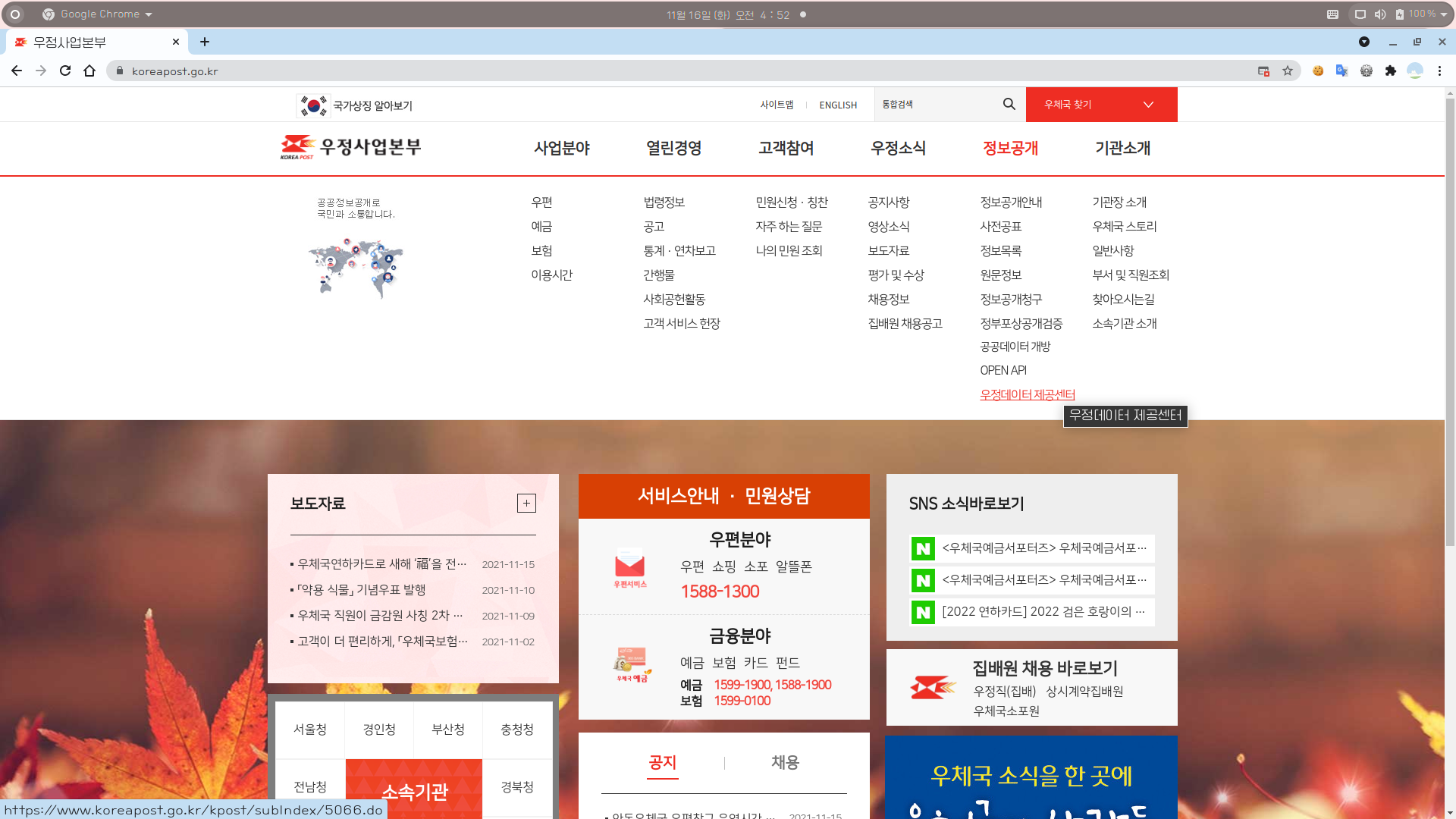The height and width of the screenshot is (819, 1456).
Task: Open first Naver blog SNS icon
Action: 923,548
